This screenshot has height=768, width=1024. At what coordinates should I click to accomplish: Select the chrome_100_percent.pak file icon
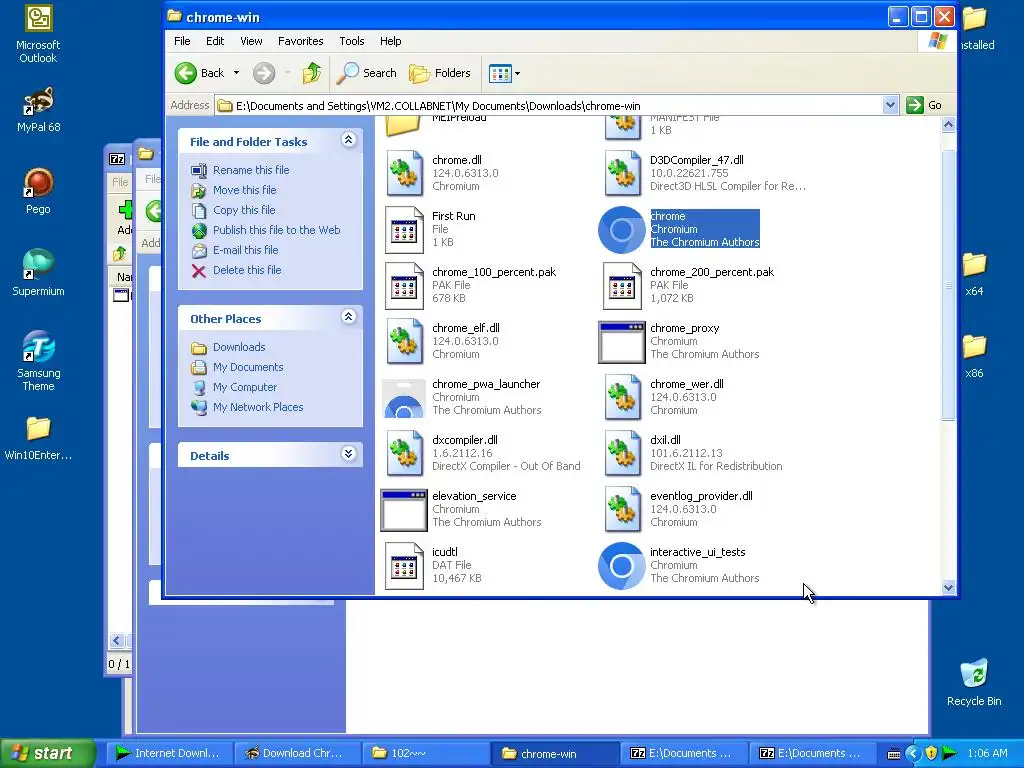point(404,285)
